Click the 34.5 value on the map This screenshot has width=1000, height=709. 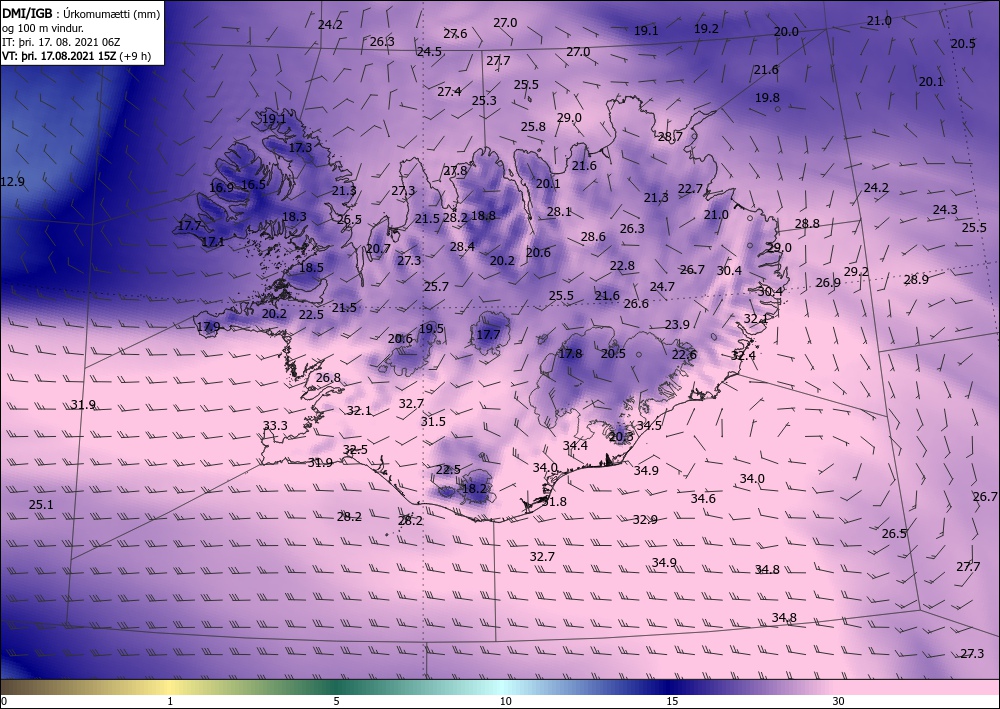point(649,425)
